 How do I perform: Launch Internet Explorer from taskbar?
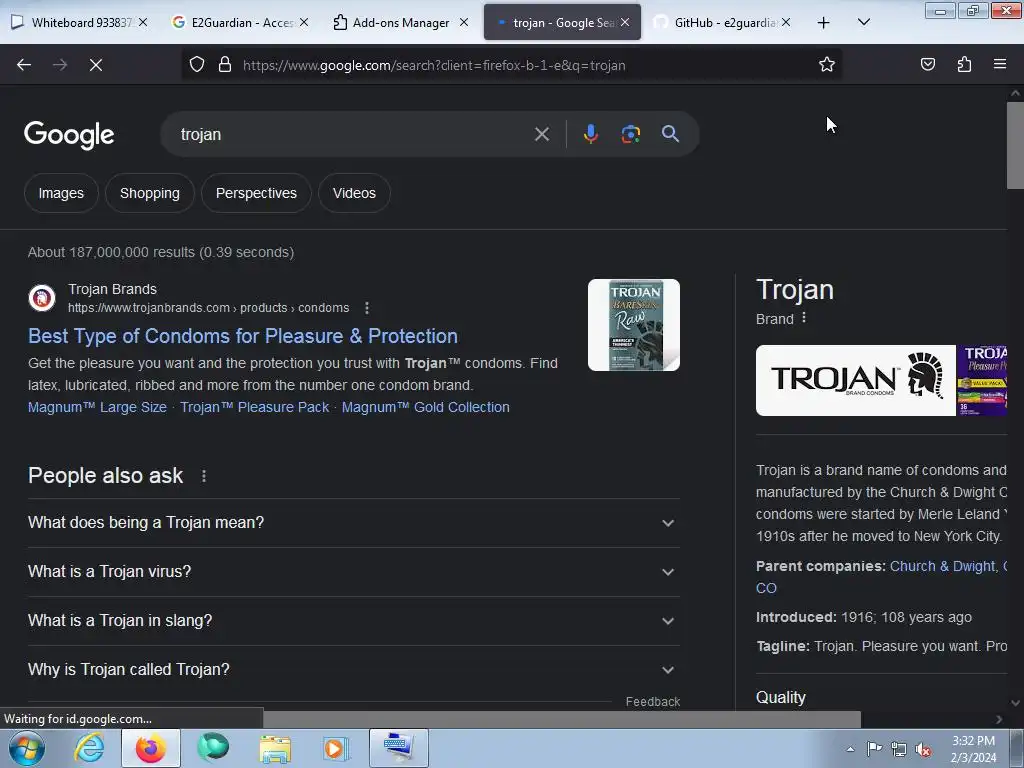coord(89,748)
